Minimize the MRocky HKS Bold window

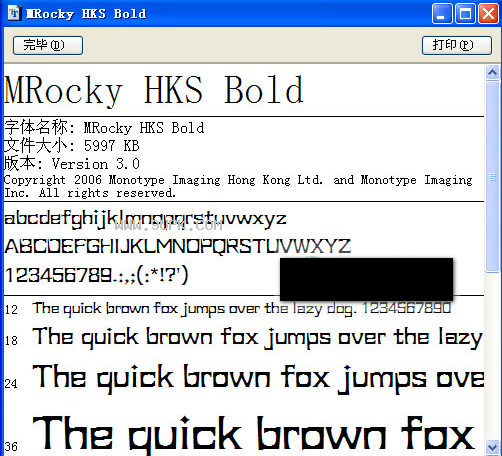(442, 14)
